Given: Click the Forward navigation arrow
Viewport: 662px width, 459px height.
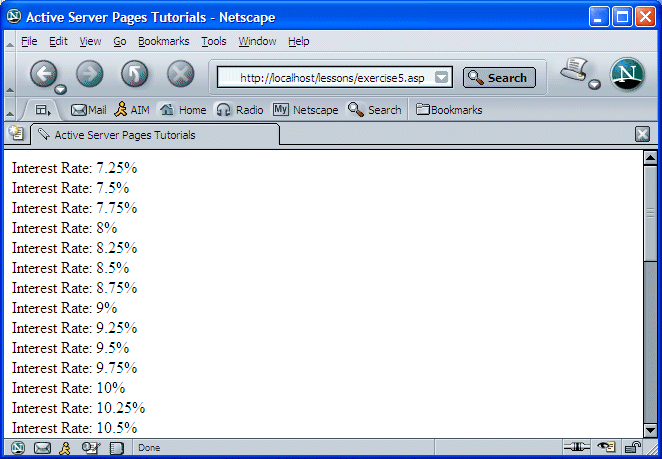Looking at the screenshot, I should click(x=89, y=73).
